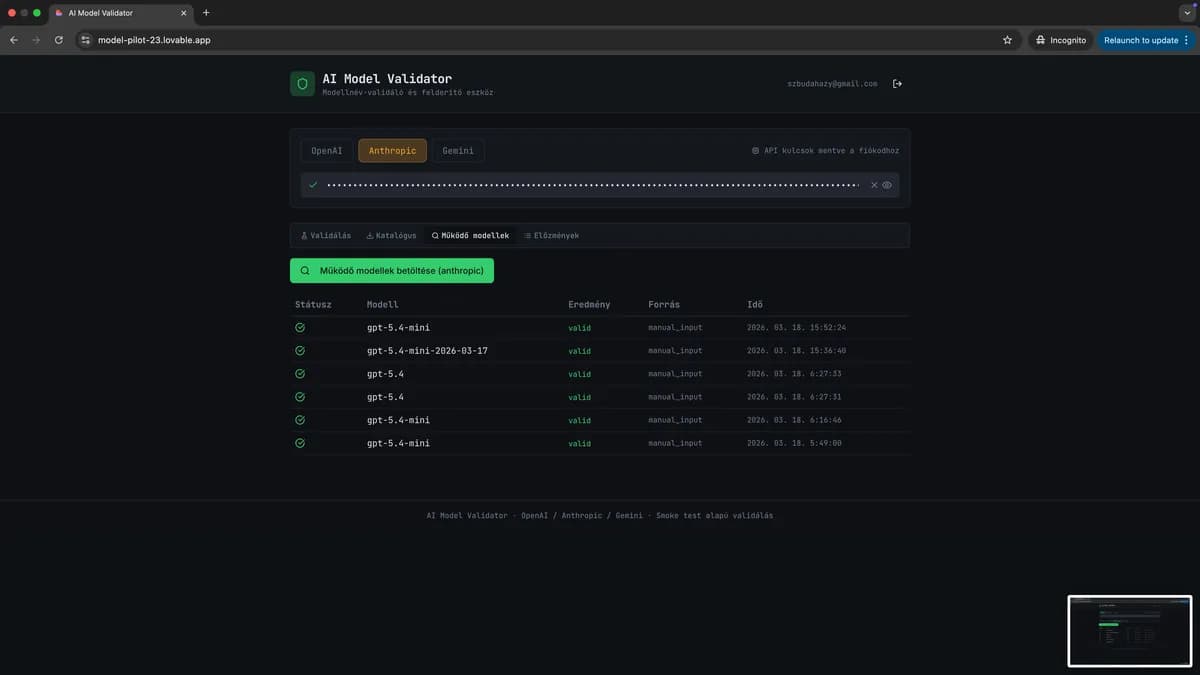Click status check icon for gpt-5.4-mini at 5:49:00
Image resolution: width=1200 pixels, height=675 pixels.
pyautogui.click(x=300, y=443)
